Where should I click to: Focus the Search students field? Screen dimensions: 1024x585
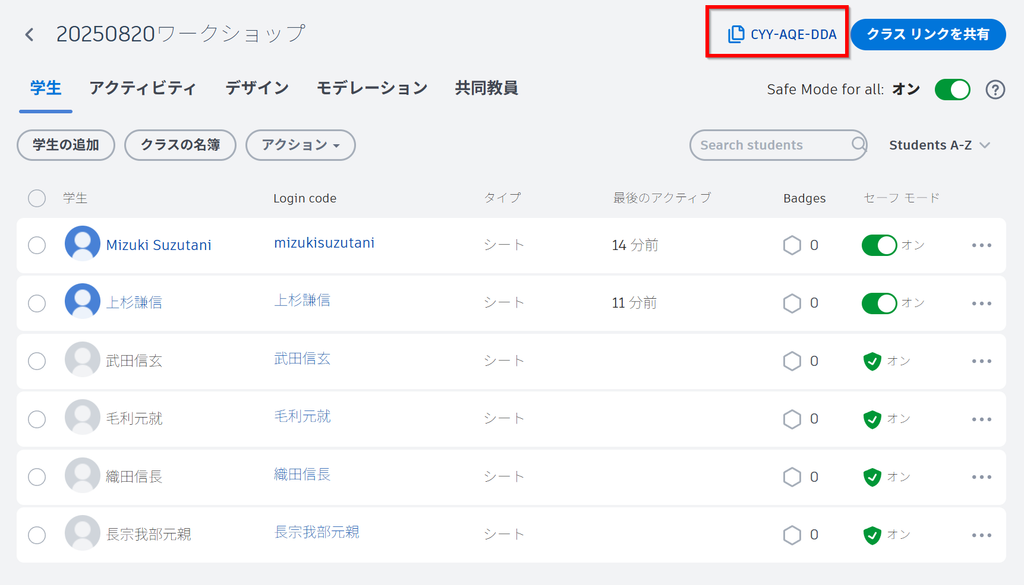point(770,145)
